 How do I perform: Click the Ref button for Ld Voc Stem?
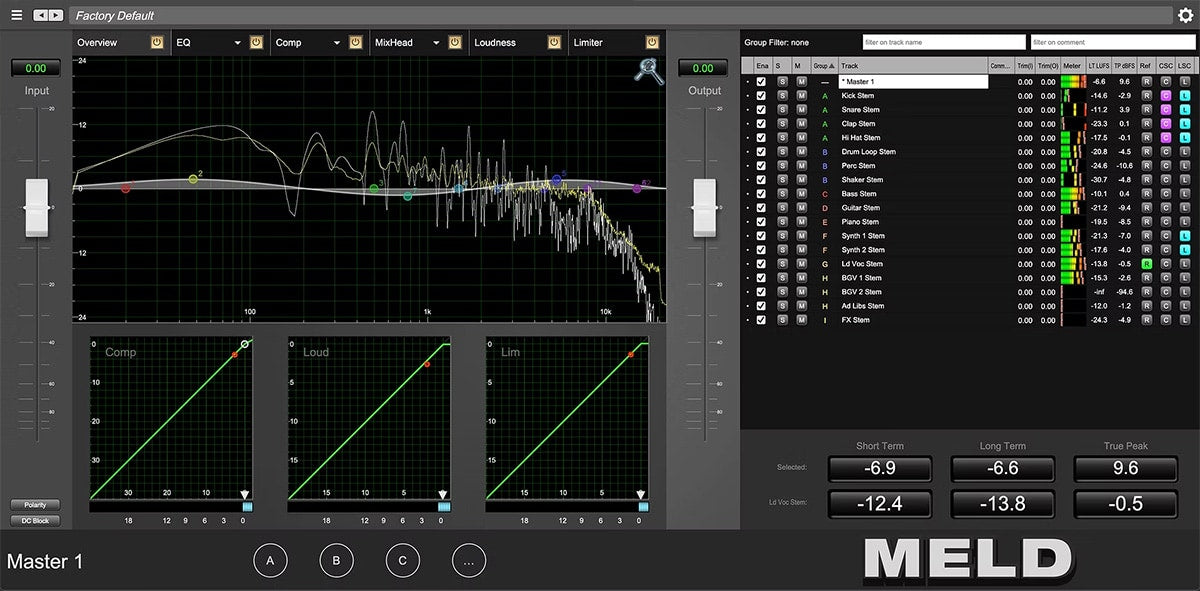[1147, 264]
